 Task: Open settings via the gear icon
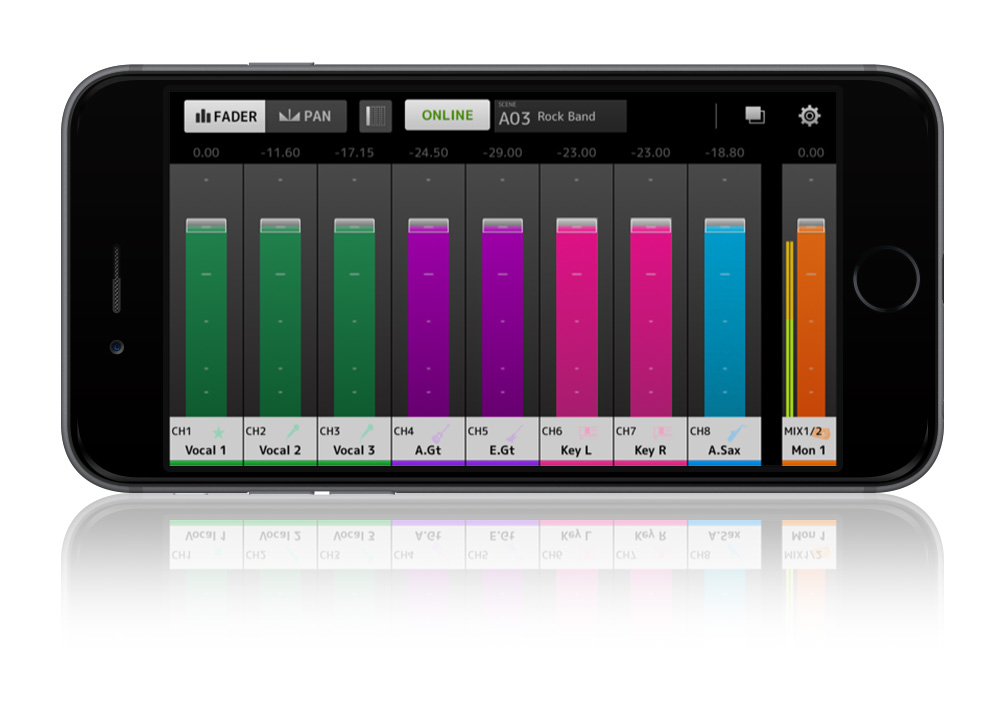coord(809,116)
